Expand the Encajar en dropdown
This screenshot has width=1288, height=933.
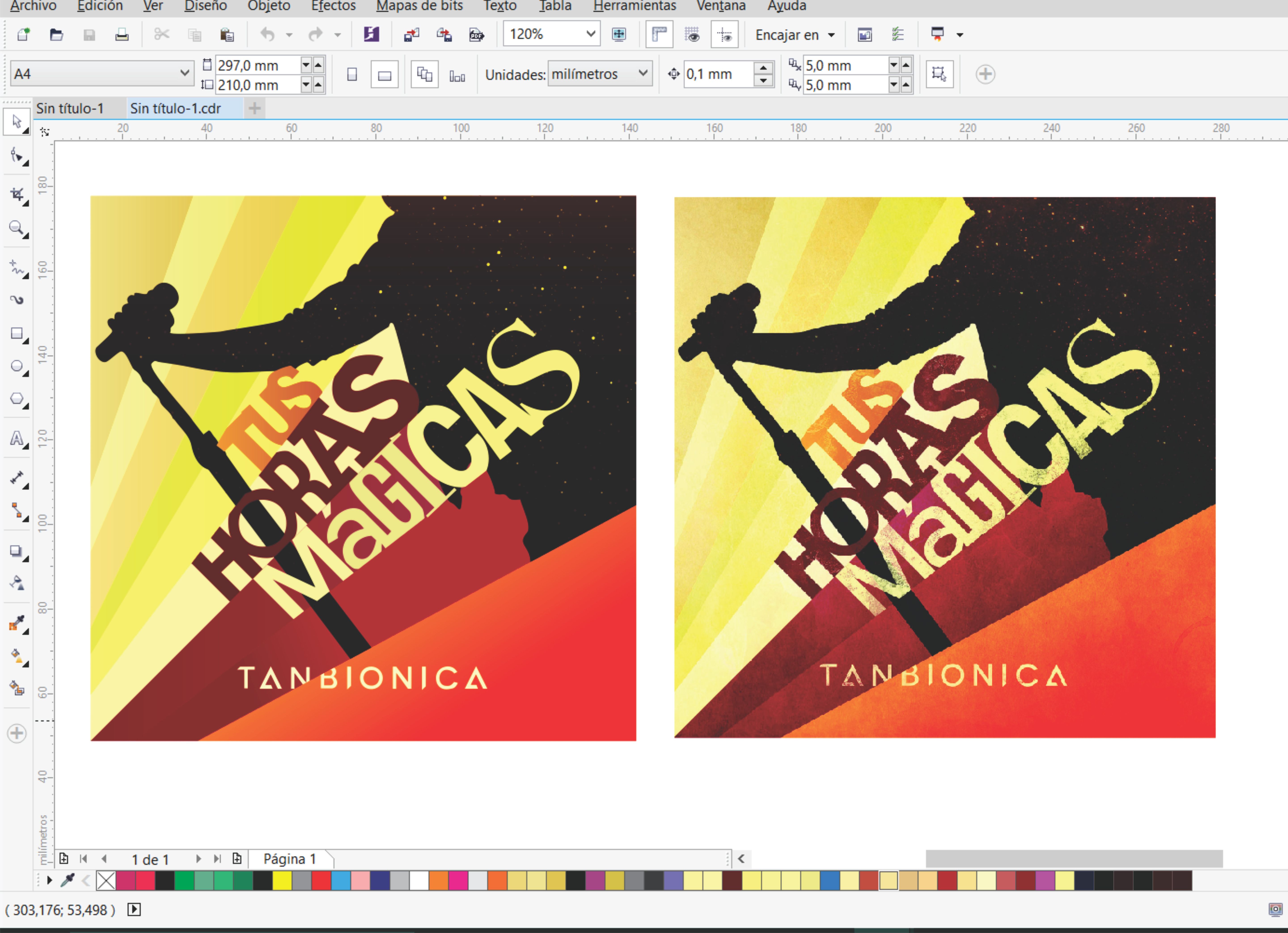(x=831, y=35)
